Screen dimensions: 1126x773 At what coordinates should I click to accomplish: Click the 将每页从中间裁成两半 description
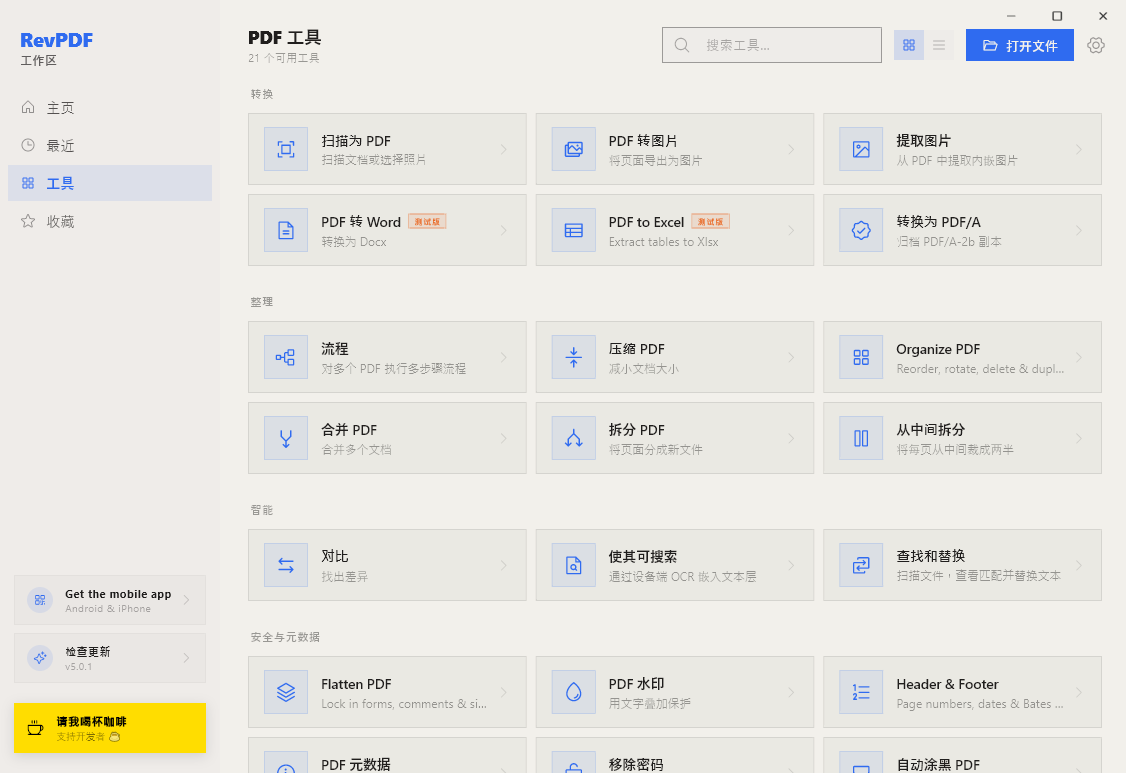point(955,450)
